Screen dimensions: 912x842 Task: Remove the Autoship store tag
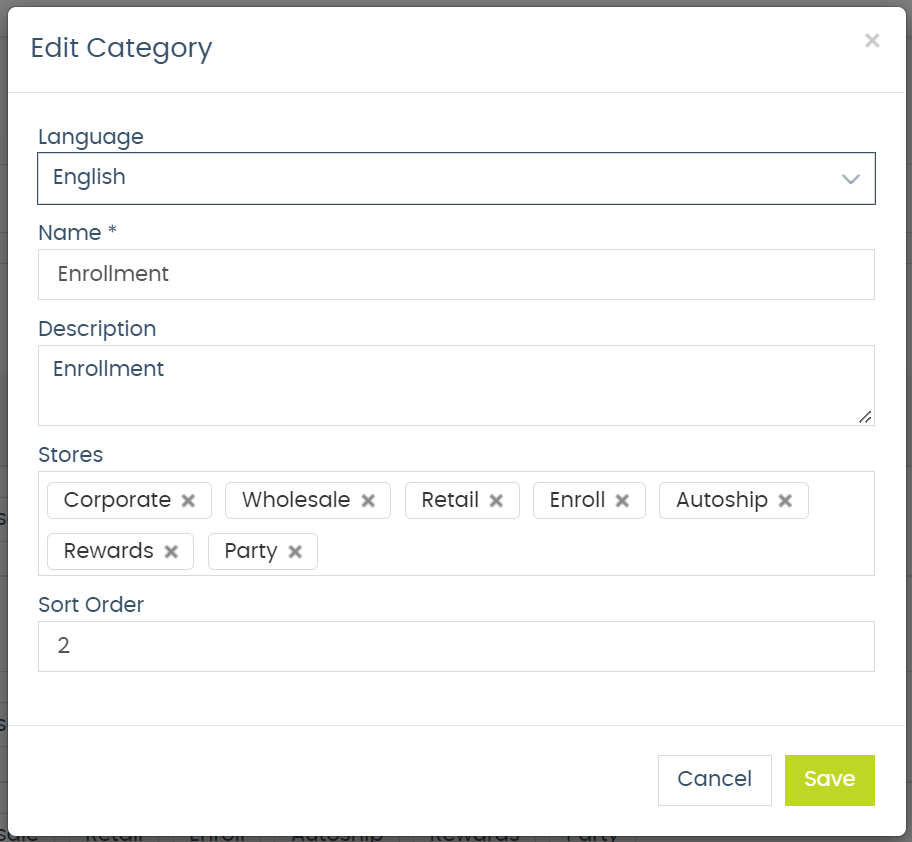785,500
